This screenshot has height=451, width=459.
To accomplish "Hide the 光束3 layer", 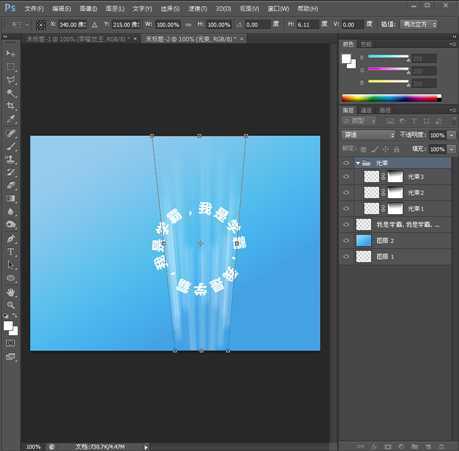I will [347, 177].
